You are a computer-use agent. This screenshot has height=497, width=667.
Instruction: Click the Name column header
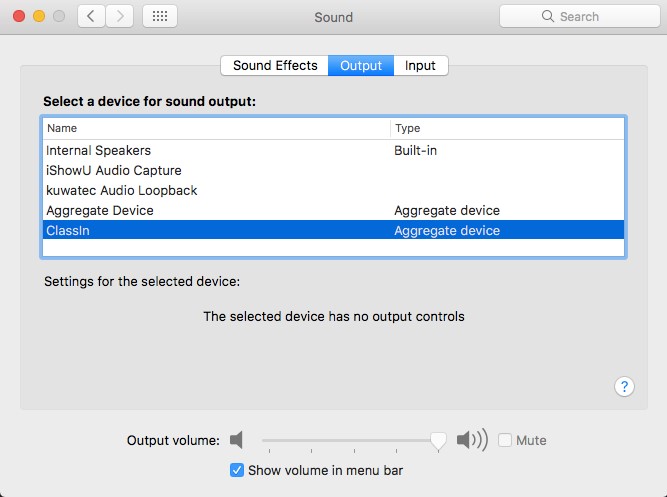click(62, 128)
